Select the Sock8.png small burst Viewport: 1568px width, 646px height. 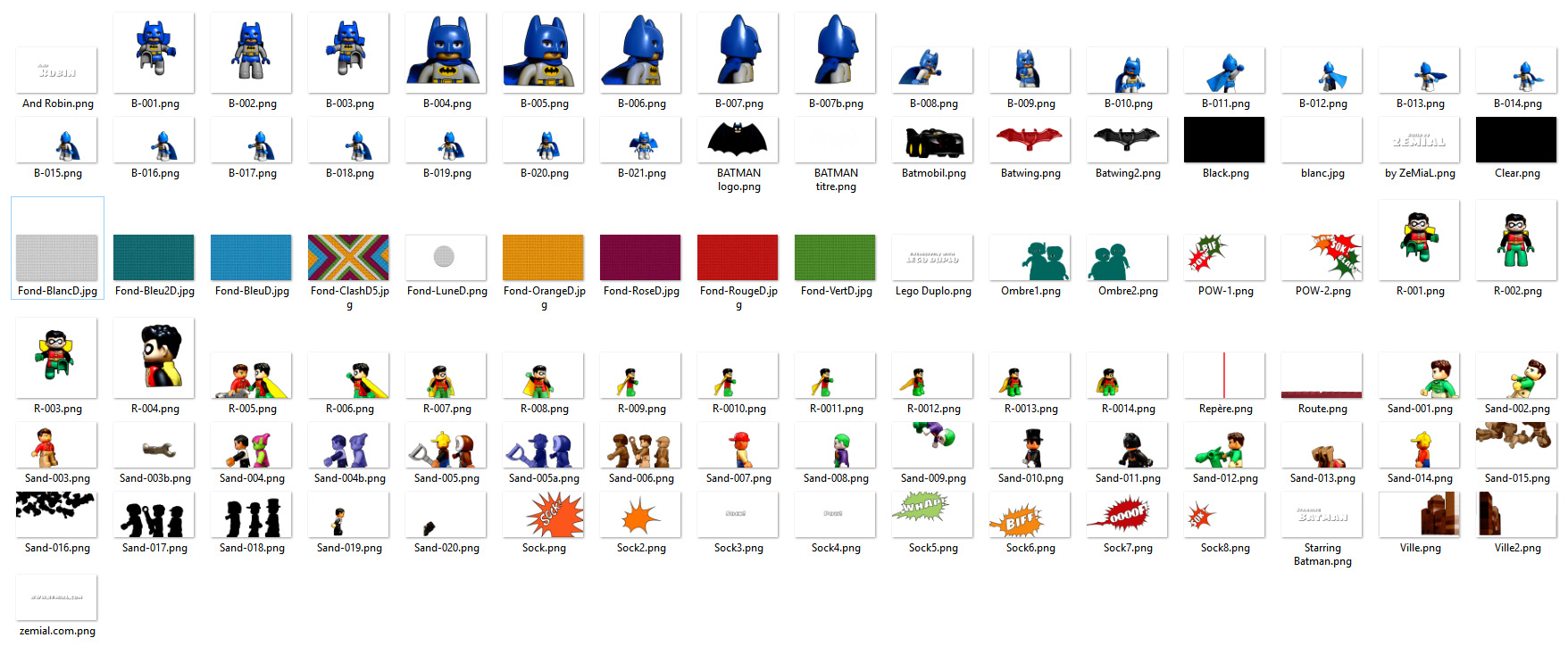(1225, 515)
